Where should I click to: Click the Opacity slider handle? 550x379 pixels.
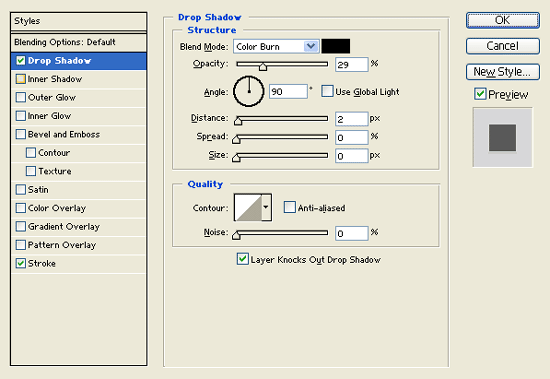[x=263, y=66]
